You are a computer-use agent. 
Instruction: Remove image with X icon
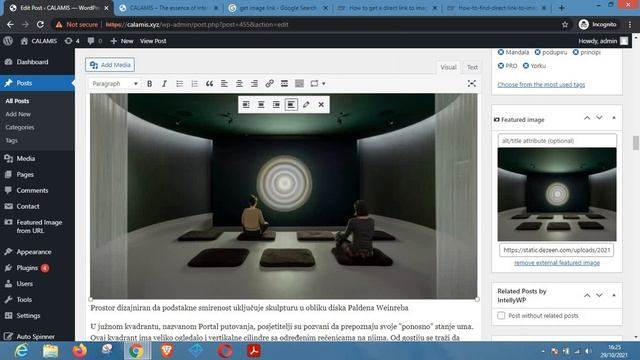point(321,104)
